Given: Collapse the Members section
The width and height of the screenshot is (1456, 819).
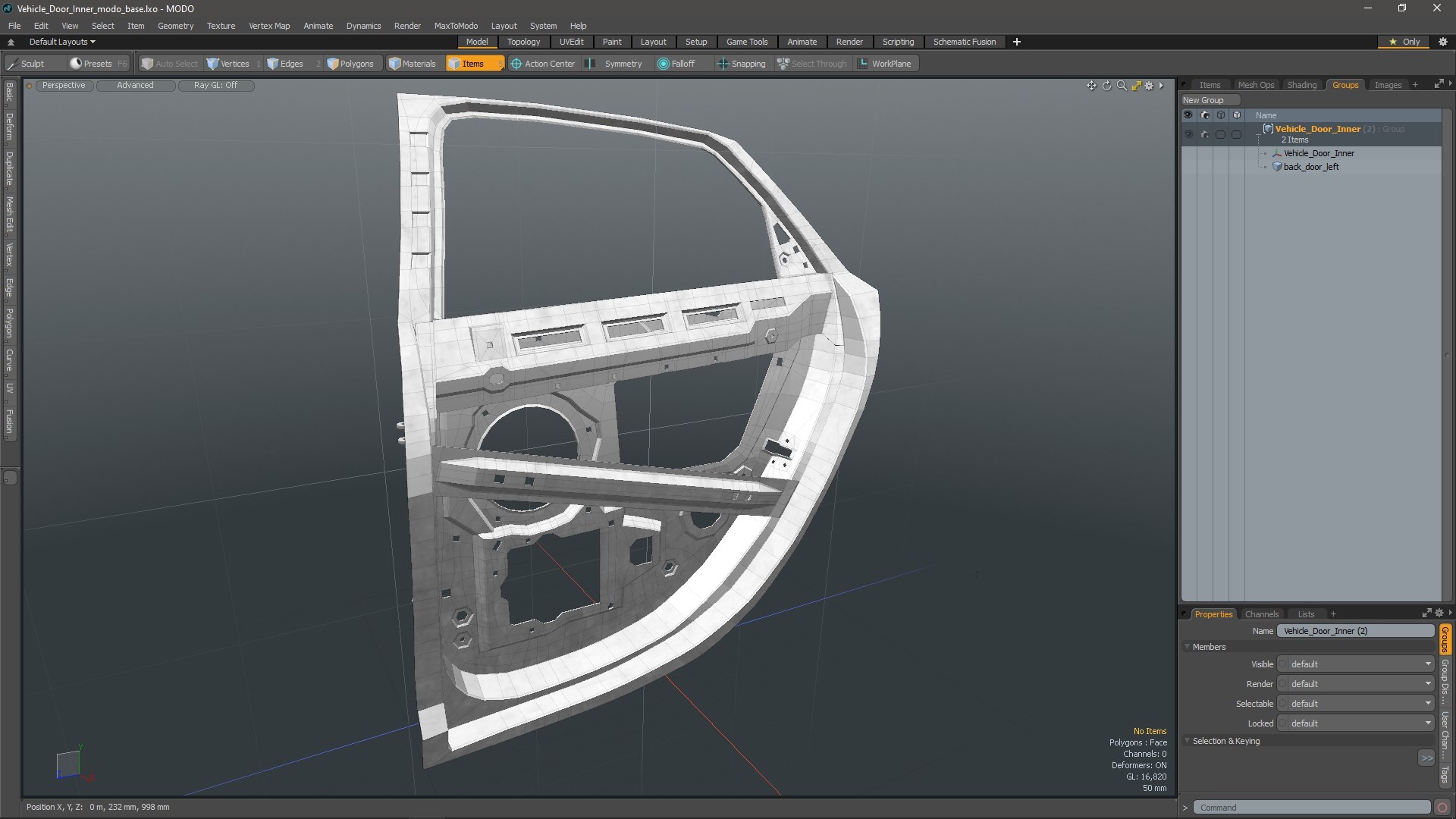Looking at the screenshot, I should [1187, 647].
